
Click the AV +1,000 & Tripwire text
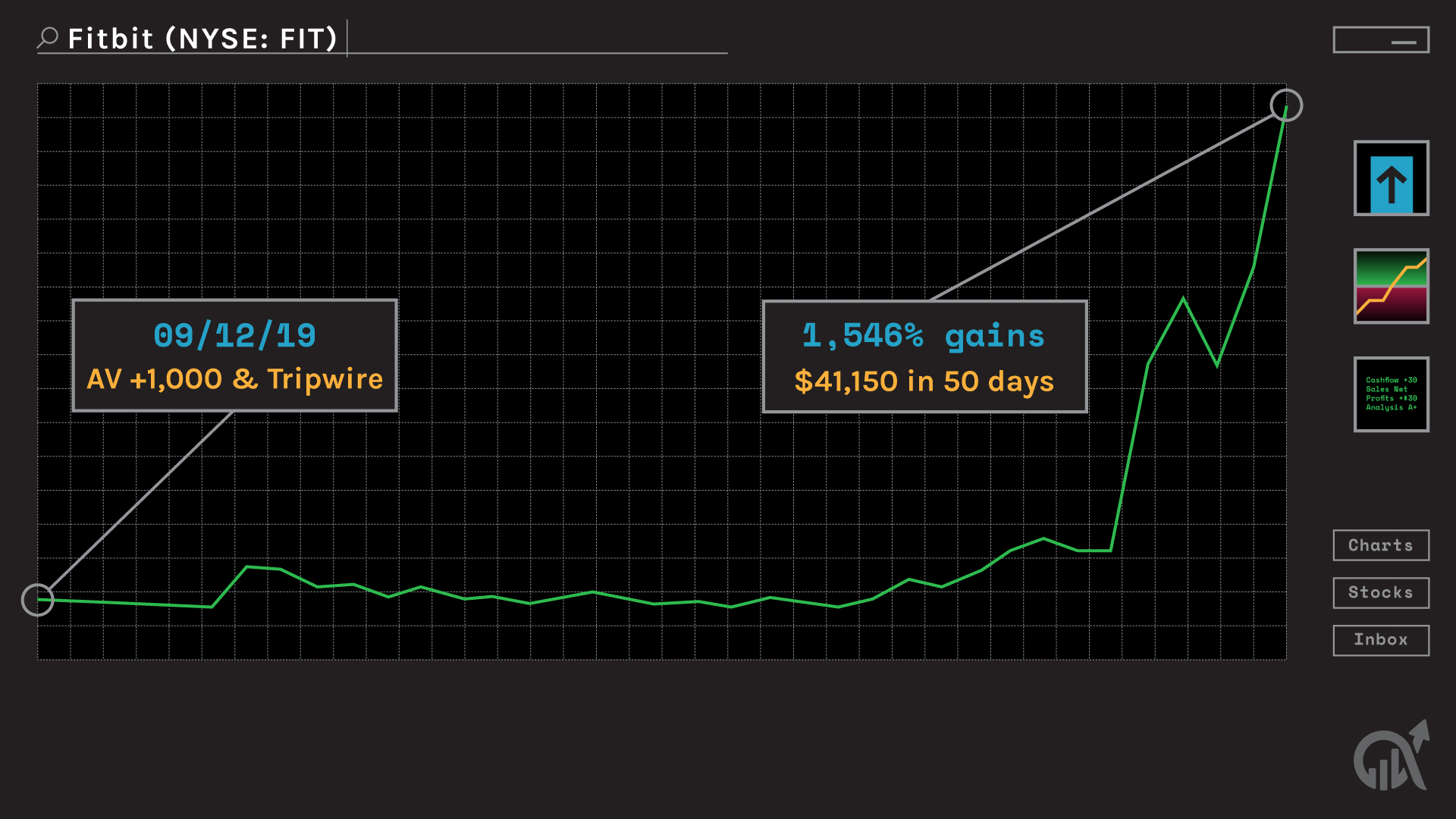234,379
